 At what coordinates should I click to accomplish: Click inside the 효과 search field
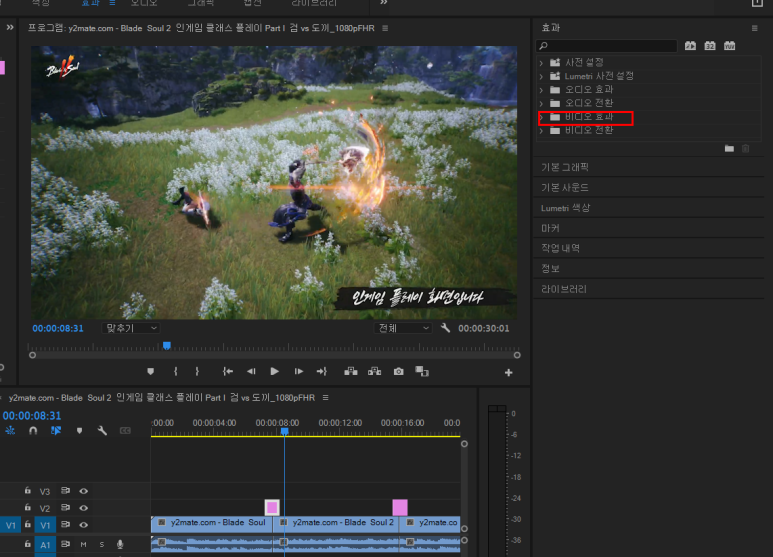pyautogui.click(x=607, y=46)
